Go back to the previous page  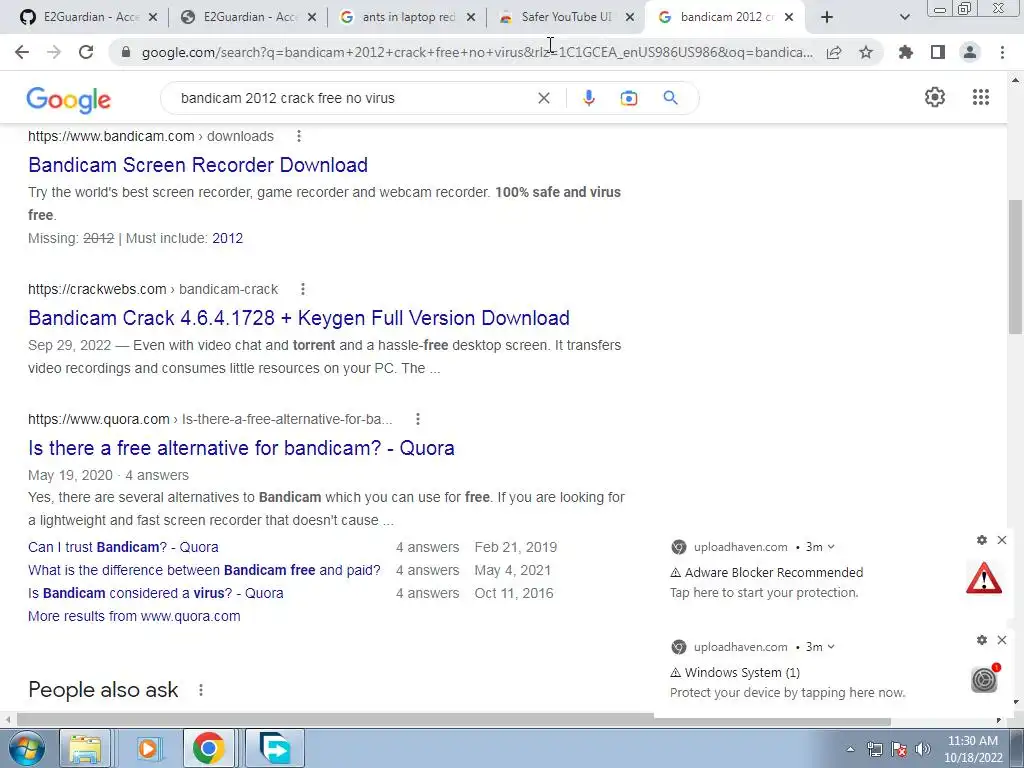tap(22, 52)
